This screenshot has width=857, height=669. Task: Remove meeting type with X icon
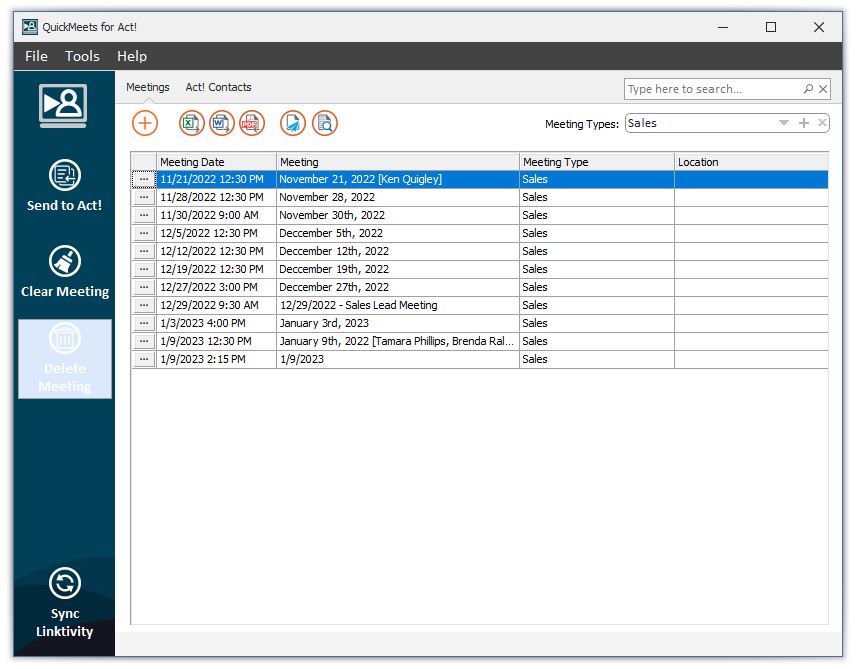click(x=822, y=123)
